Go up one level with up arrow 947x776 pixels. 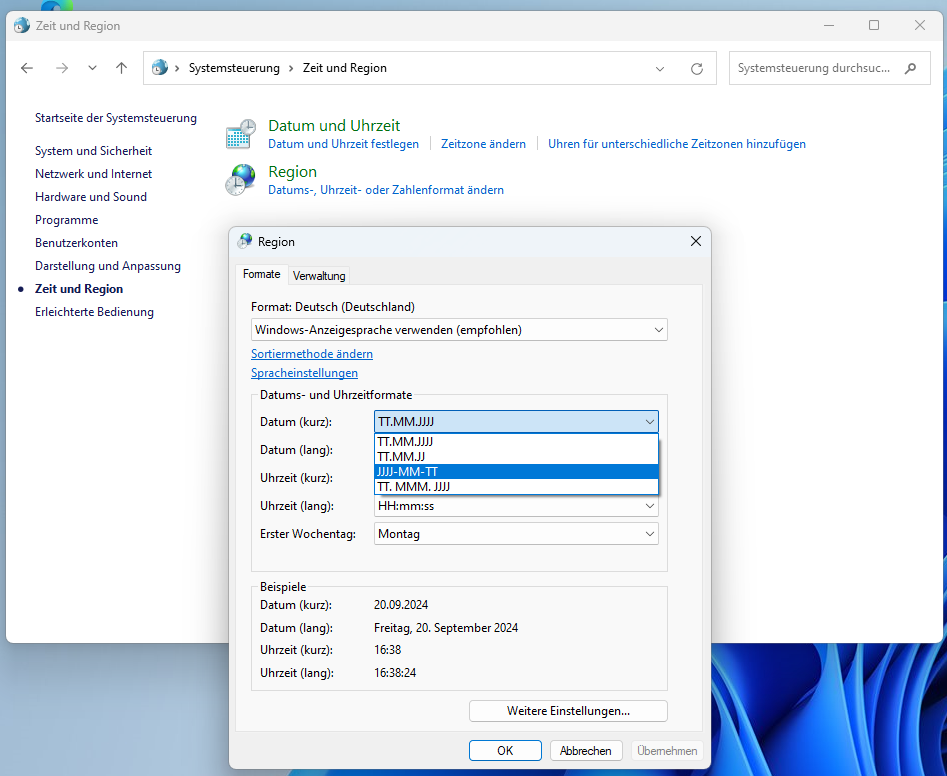click(121, 68)
